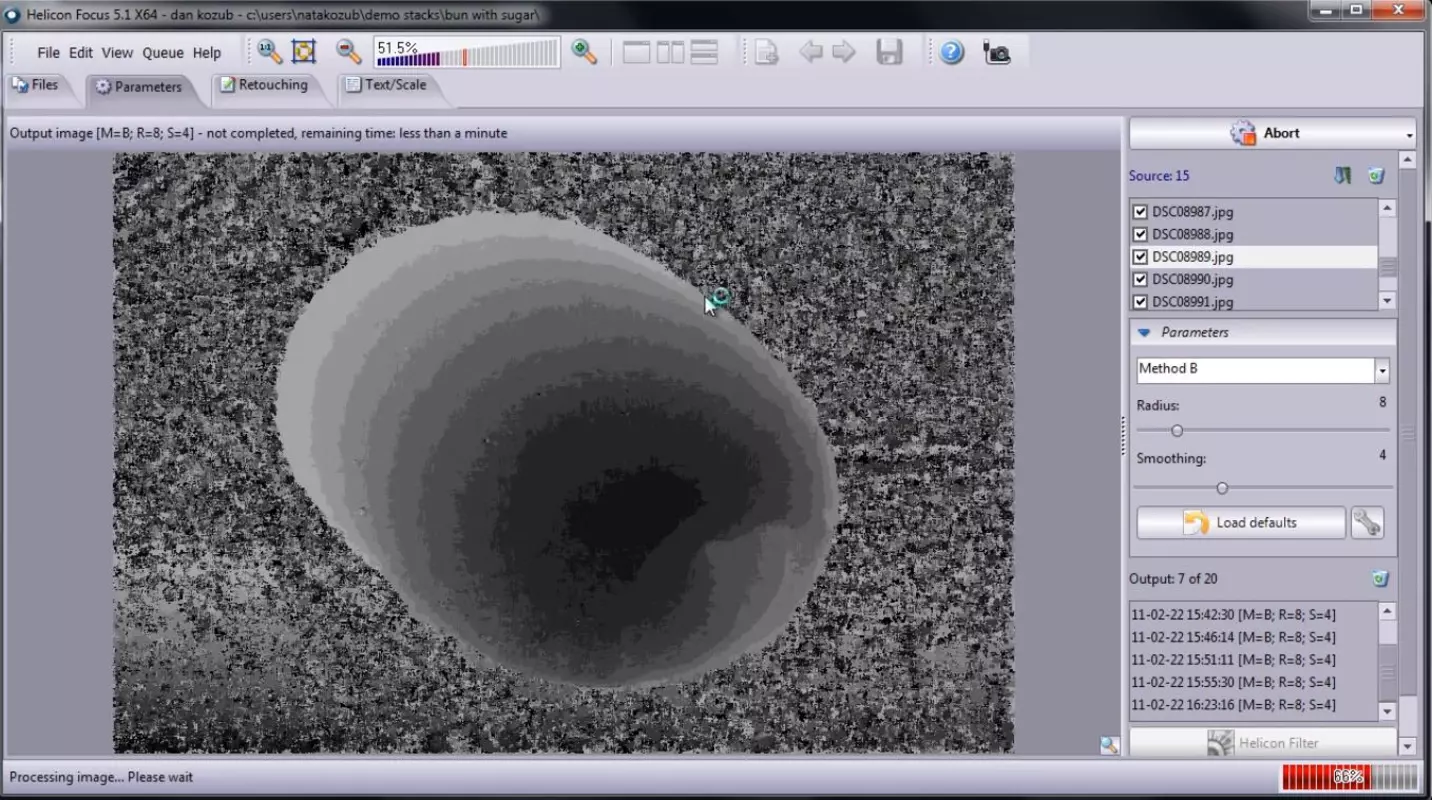Image resolution: width=1432 pixels, height=800 pixels.
Task: Click the sort source files icon
Action: (x=1343, y=176)
